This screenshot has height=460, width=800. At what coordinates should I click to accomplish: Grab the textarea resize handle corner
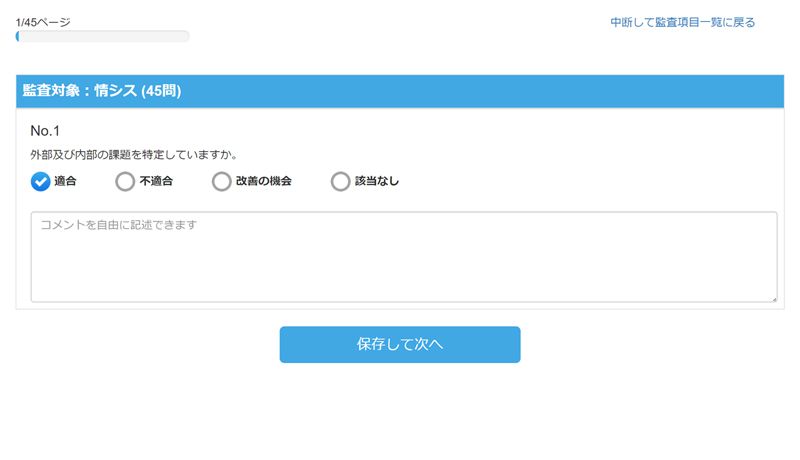774,299
